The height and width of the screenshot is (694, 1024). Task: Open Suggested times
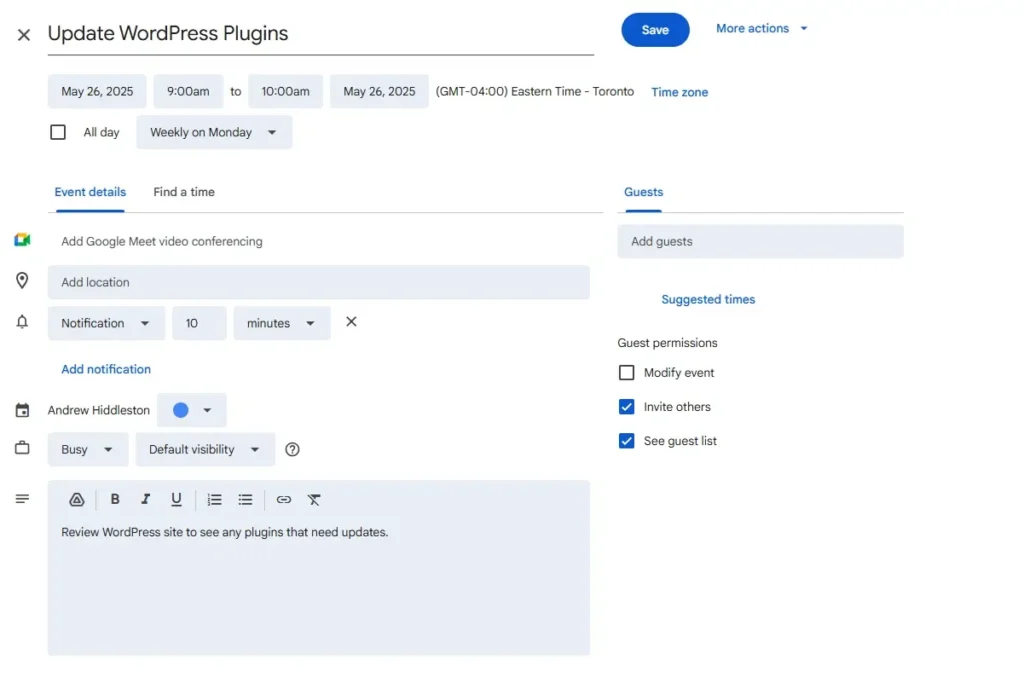708,299
